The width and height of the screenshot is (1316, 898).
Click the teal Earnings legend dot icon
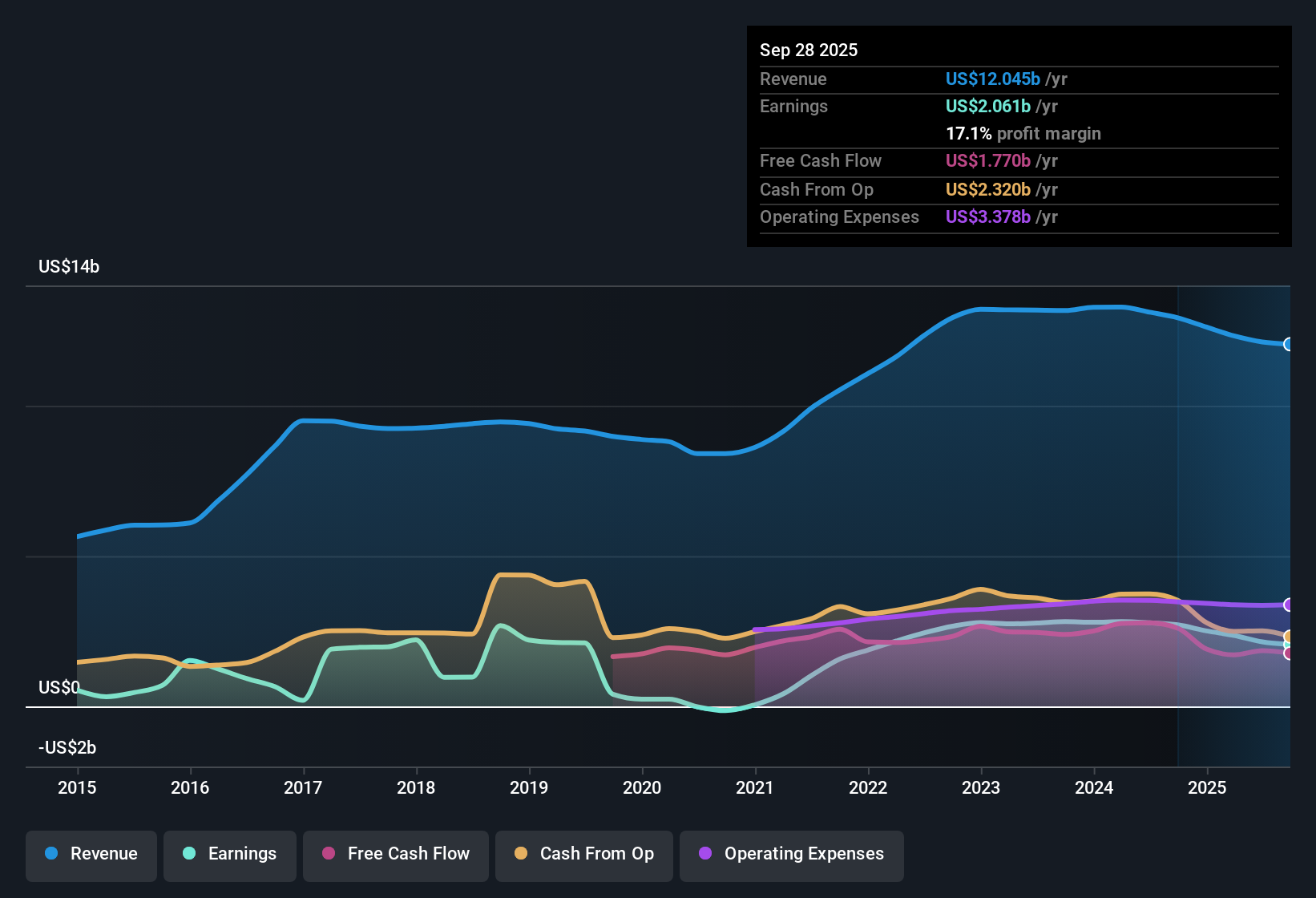188,854
